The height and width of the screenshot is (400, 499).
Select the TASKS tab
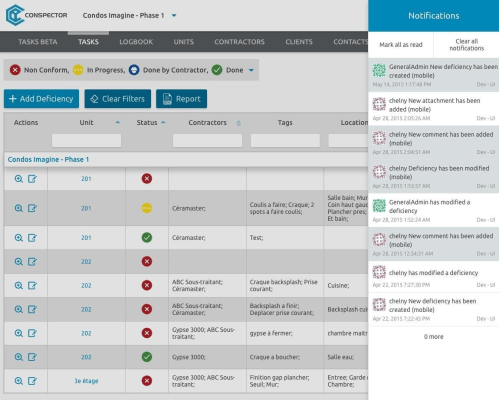pos(88,42)
